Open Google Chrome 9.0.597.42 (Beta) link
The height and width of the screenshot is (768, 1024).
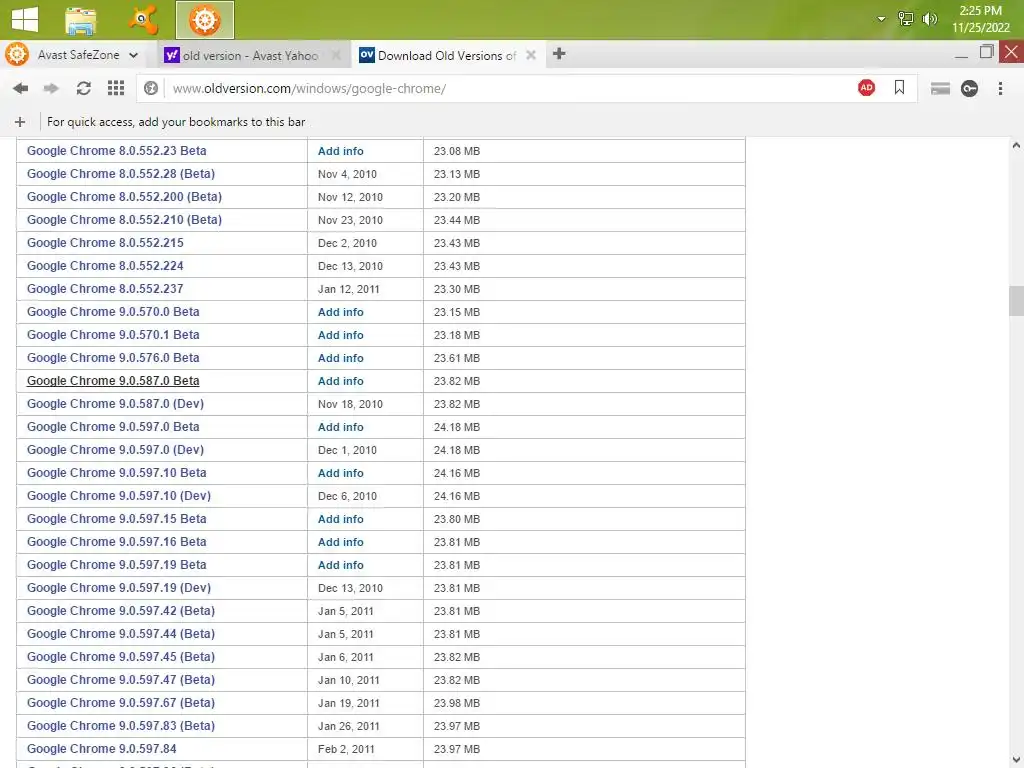click(121, 611)
